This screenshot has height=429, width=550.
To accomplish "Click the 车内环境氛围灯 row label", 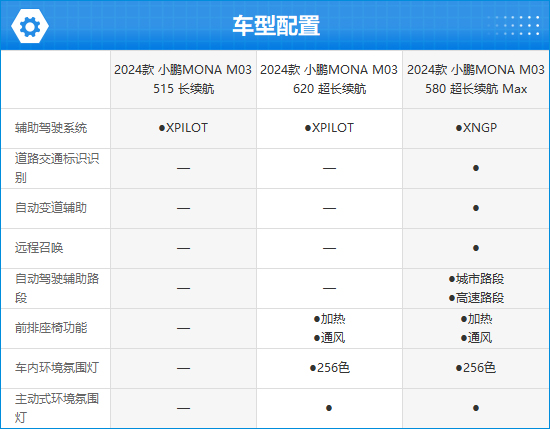I will click(x=57, y=368).
